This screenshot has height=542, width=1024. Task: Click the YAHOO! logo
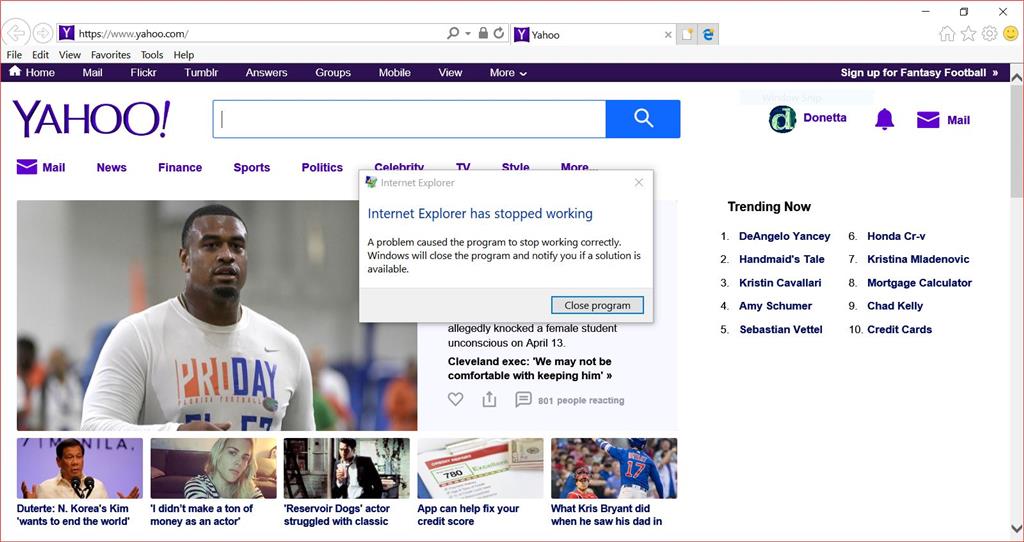[91, 119]
